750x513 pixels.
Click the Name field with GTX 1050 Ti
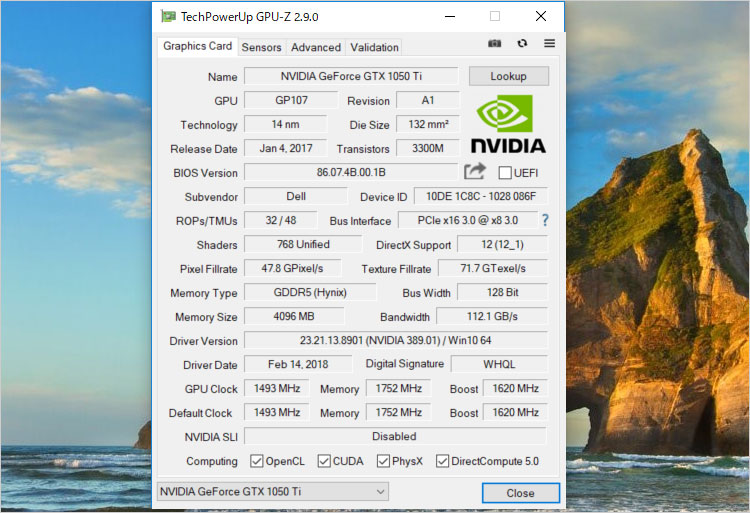point(351,76)
